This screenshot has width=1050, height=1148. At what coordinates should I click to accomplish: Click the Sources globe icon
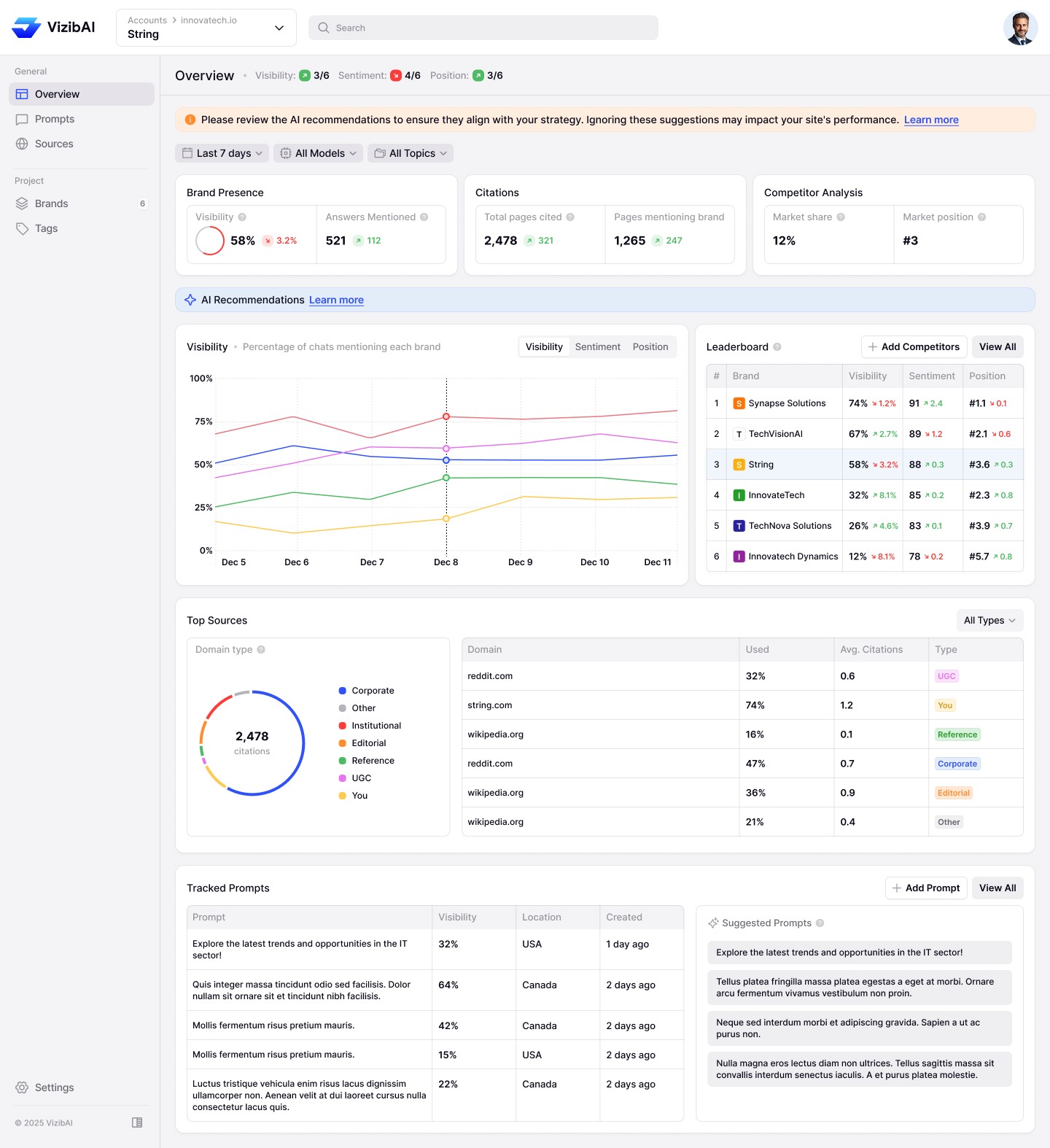tap(22, 144)
